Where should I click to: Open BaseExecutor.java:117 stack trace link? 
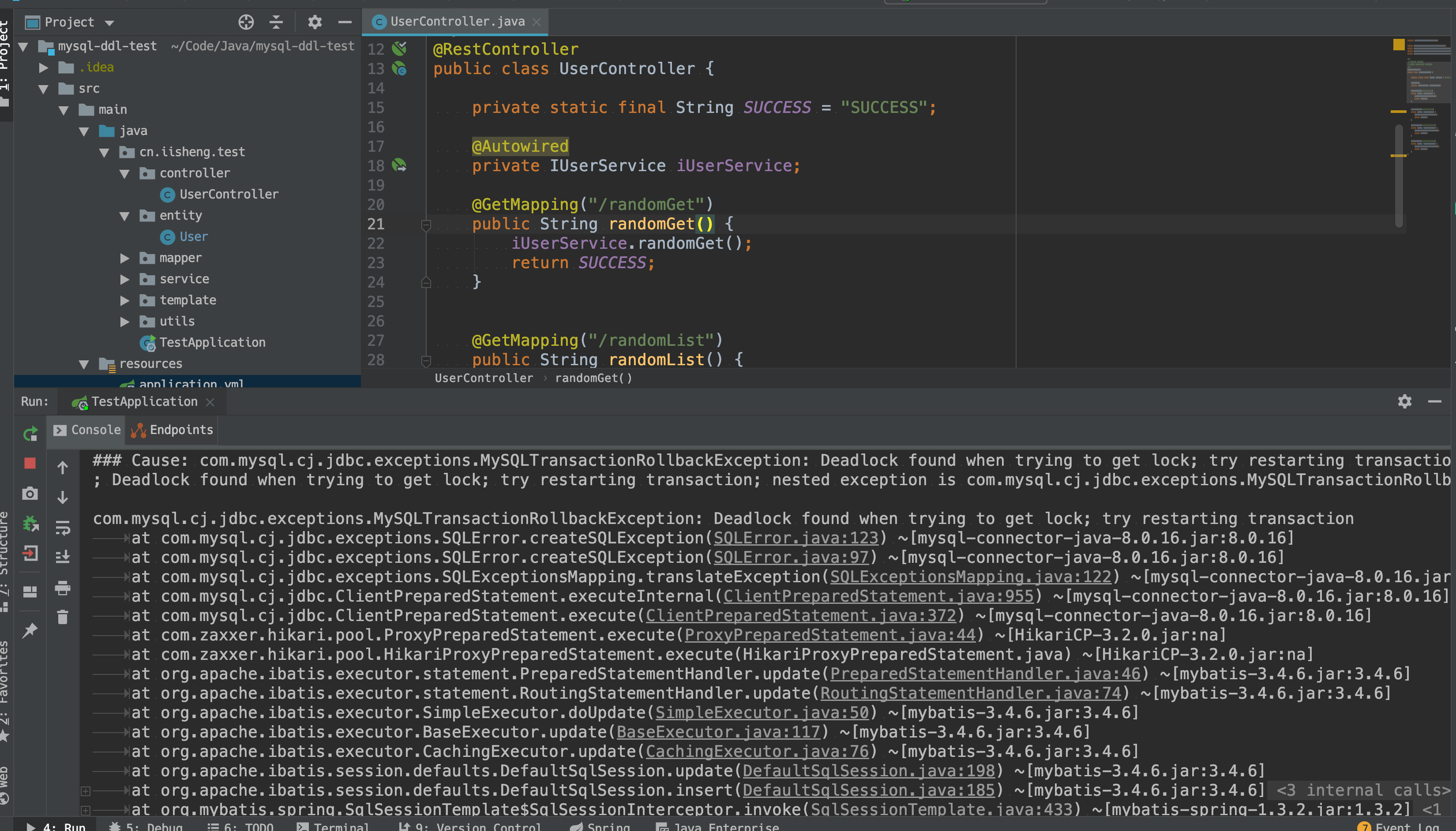717,732
